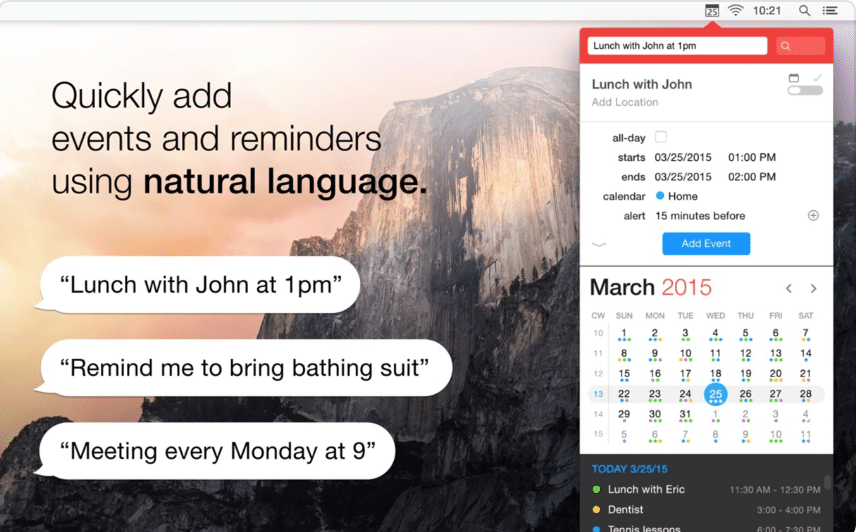Go to next month arrow
Viewport: 856px width, 532px height.
coord(813,288)
